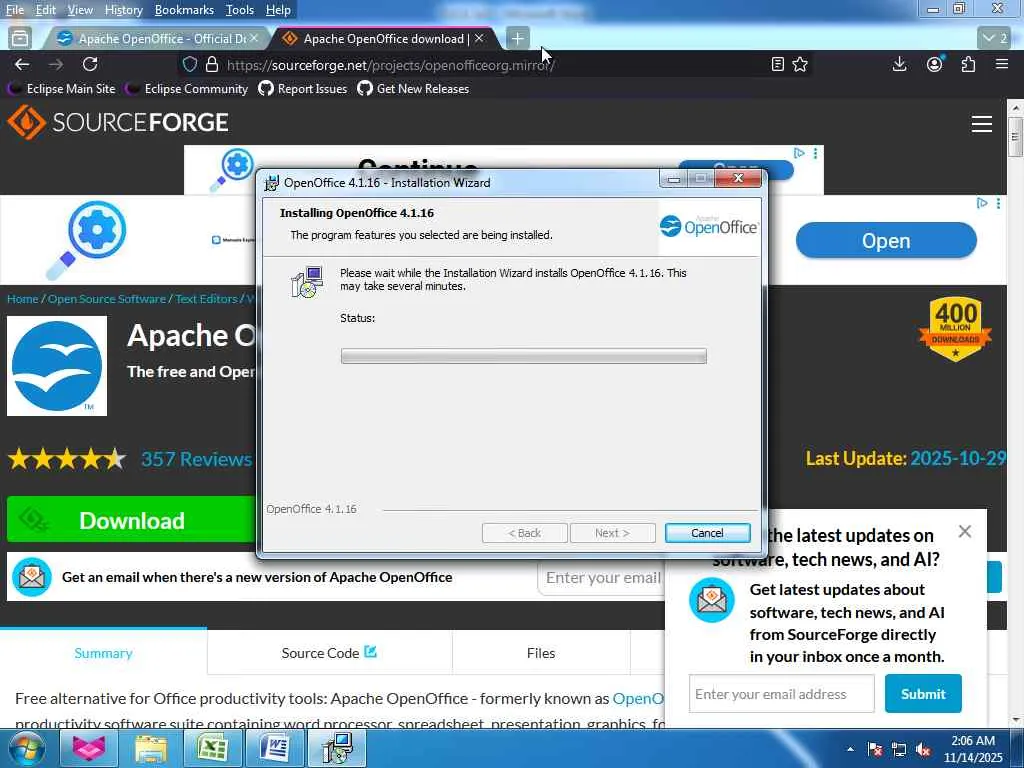The height and width of the screenshot is (768, 1024).
Task: Select the installer icon in taskbar
Action: coord(337,748)
